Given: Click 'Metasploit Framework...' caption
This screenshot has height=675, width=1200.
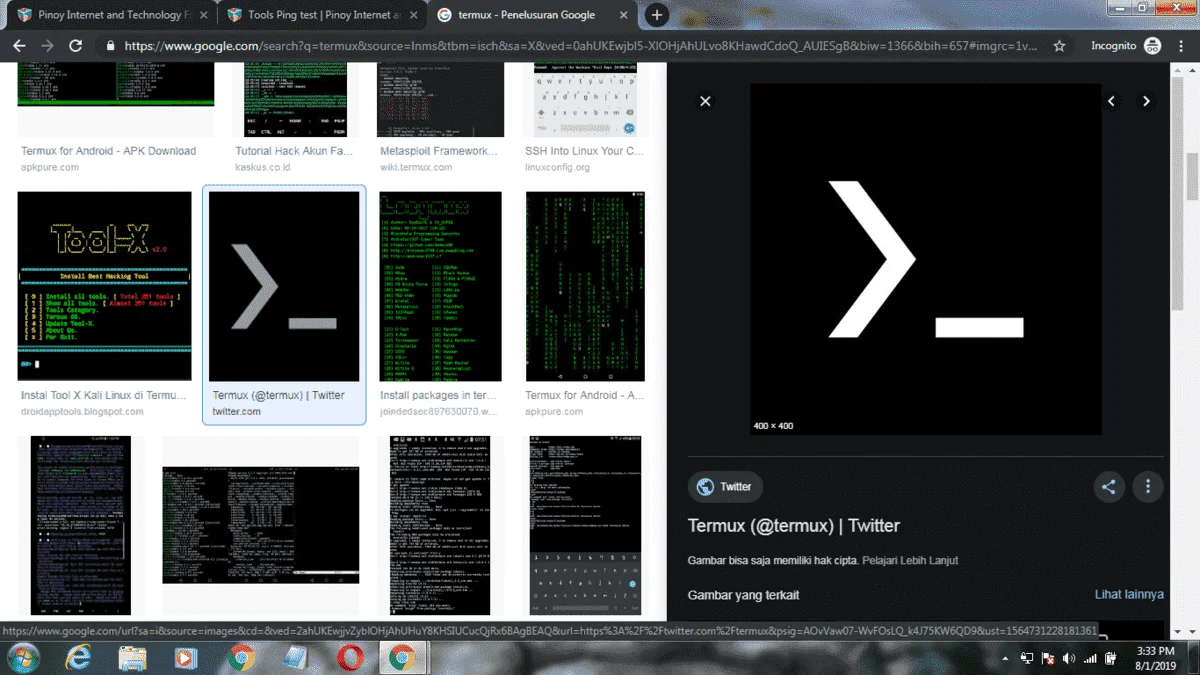Looking at the screenshot, I should click(438, 151).
